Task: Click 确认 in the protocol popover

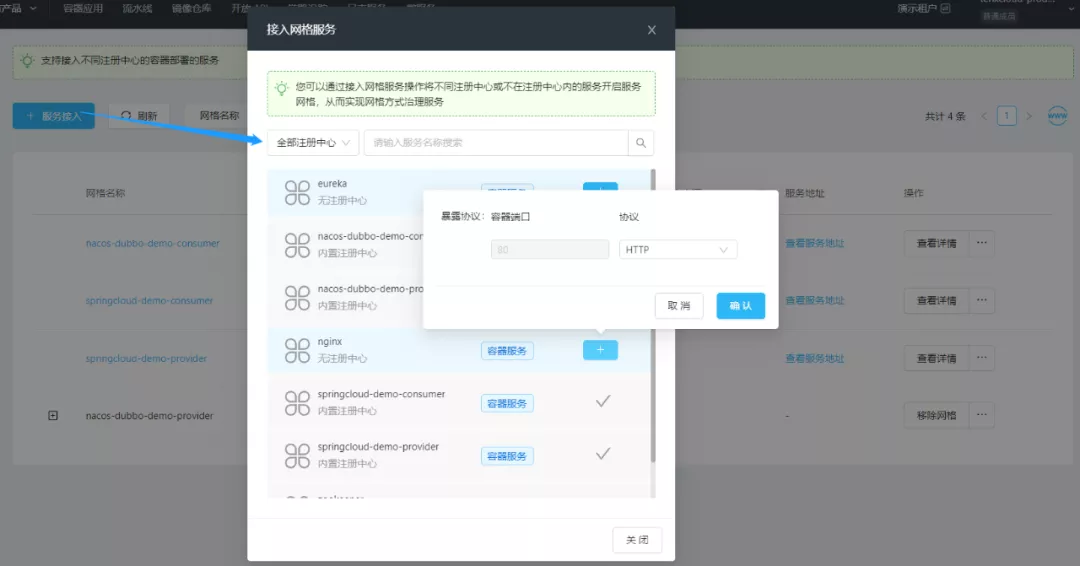Action: [740, 306]
